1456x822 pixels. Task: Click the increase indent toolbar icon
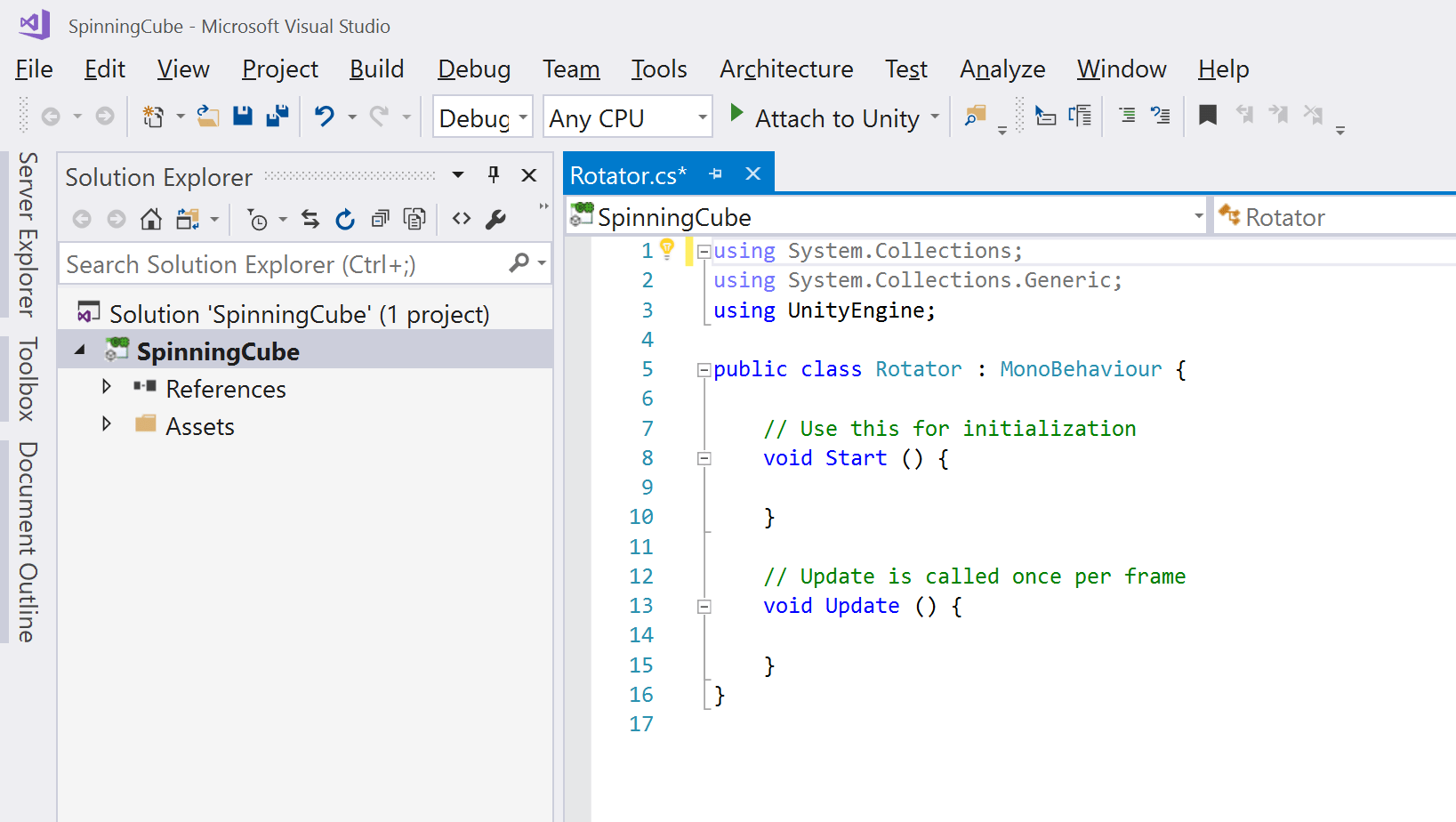pyautogui.click(x=1081, y=116)
